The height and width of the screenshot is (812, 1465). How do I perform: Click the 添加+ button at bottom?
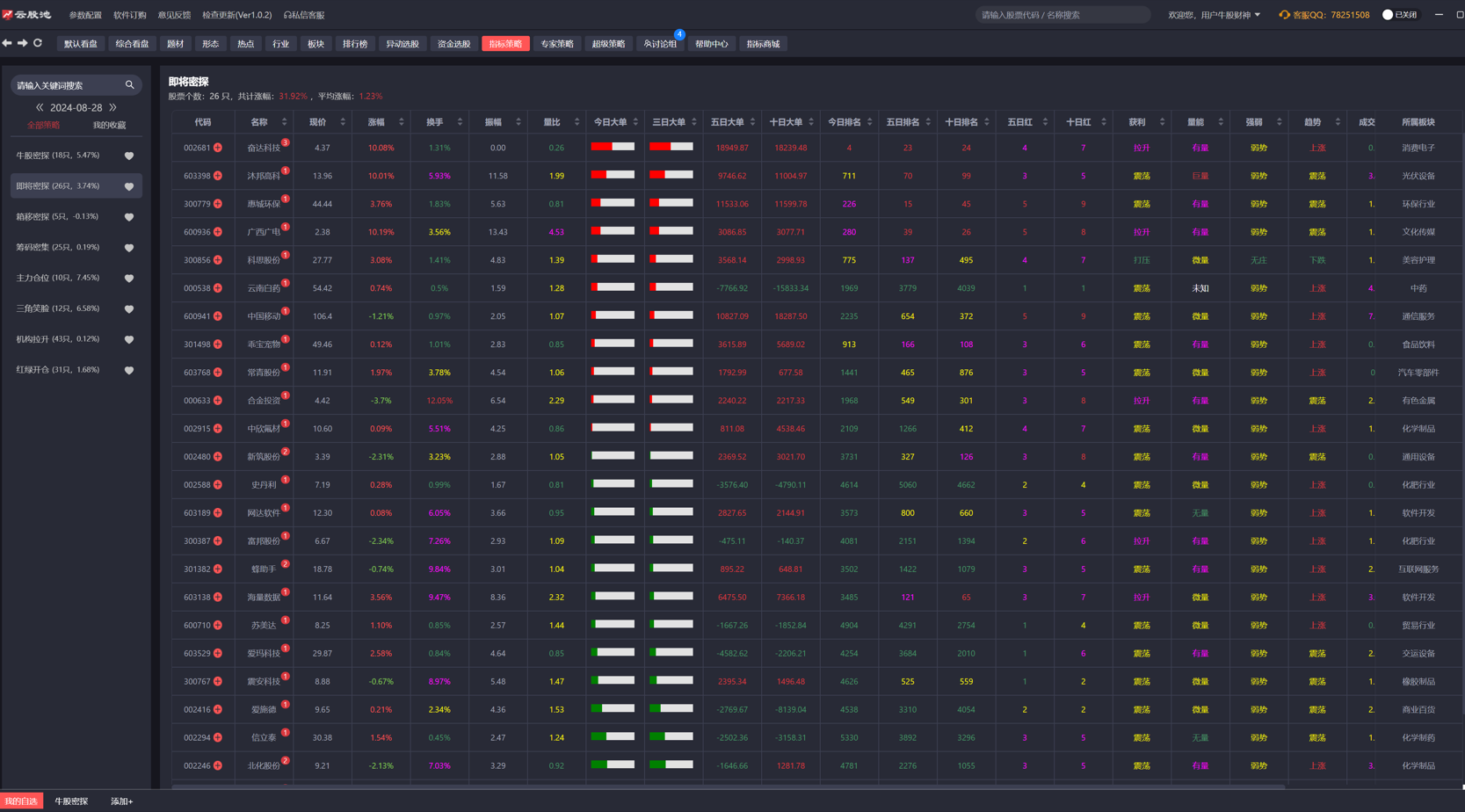[121, 801]
